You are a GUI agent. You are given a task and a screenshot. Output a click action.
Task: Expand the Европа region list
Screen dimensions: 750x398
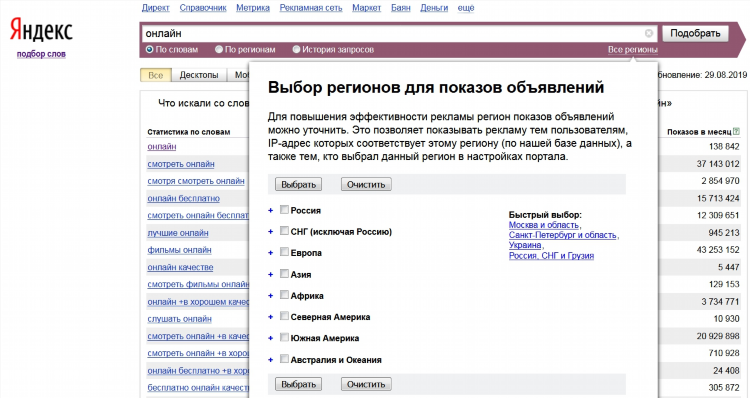pyautogui.click(x=271, y=253)
